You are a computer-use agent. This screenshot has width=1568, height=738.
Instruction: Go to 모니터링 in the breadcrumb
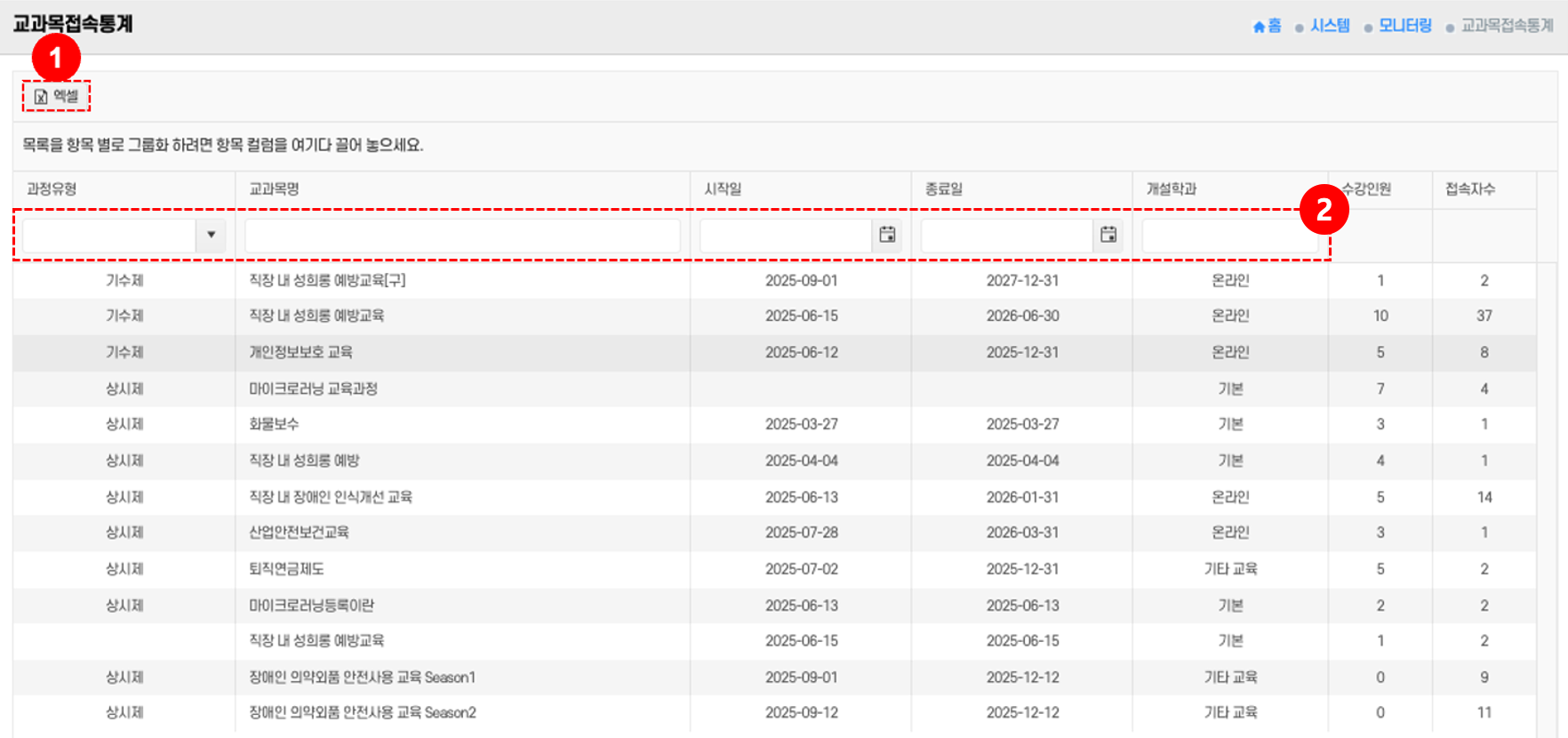coord(1404,26)
